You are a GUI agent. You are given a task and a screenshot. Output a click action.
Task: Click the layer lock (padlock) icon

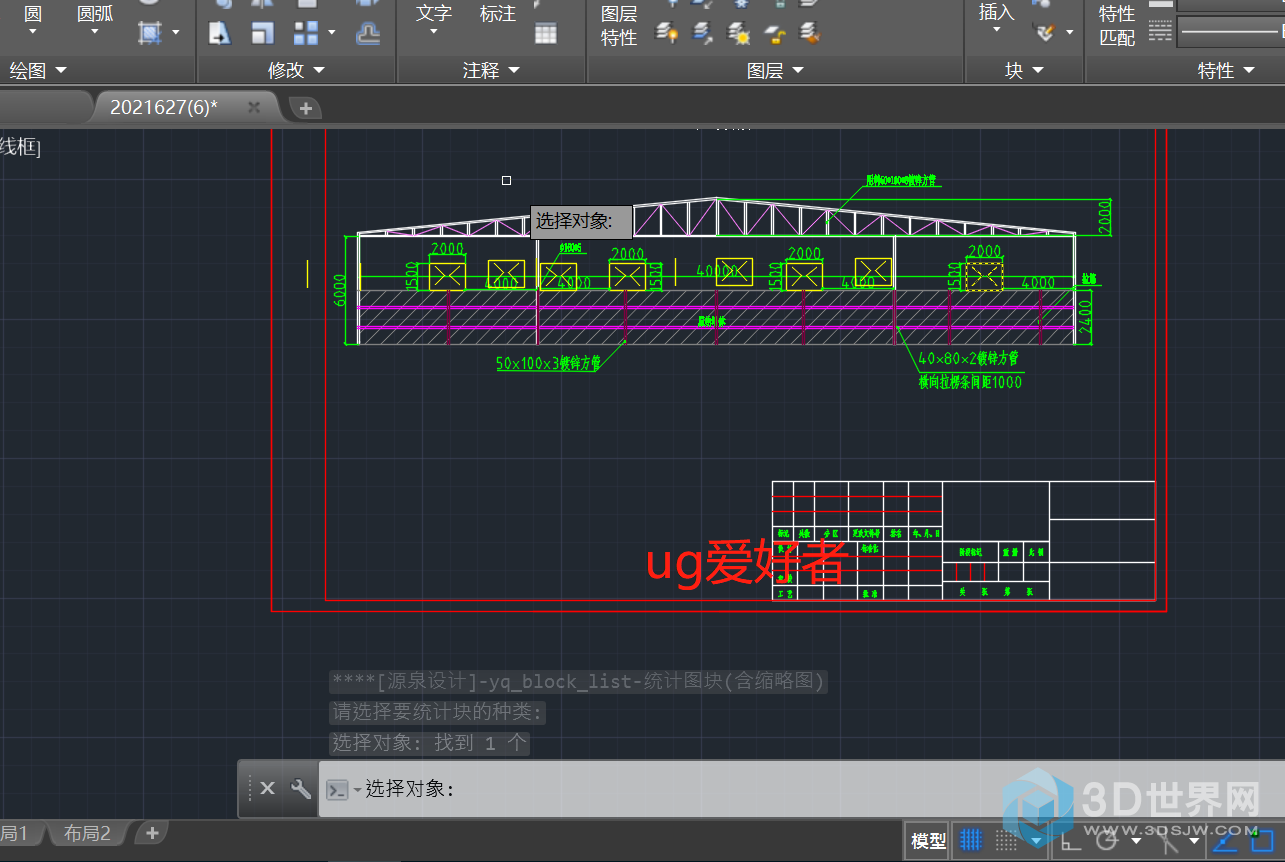(775, 33)
